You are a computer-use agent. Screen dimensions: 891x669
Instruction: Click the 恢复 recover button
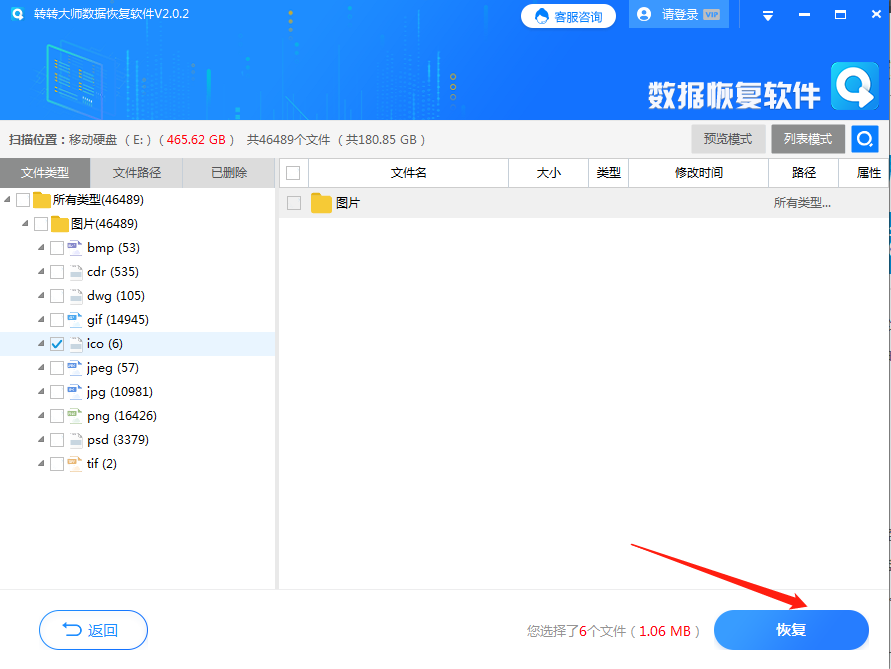tap(791, 630)
